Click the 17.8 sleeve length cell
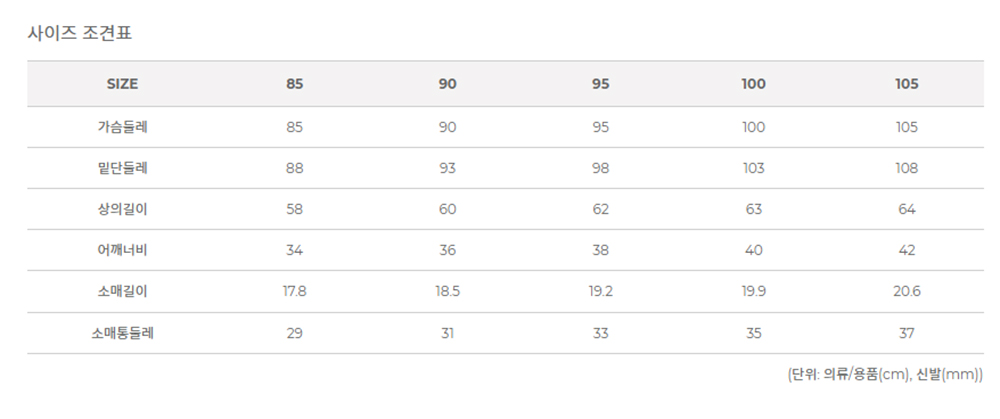 point(295,291)
